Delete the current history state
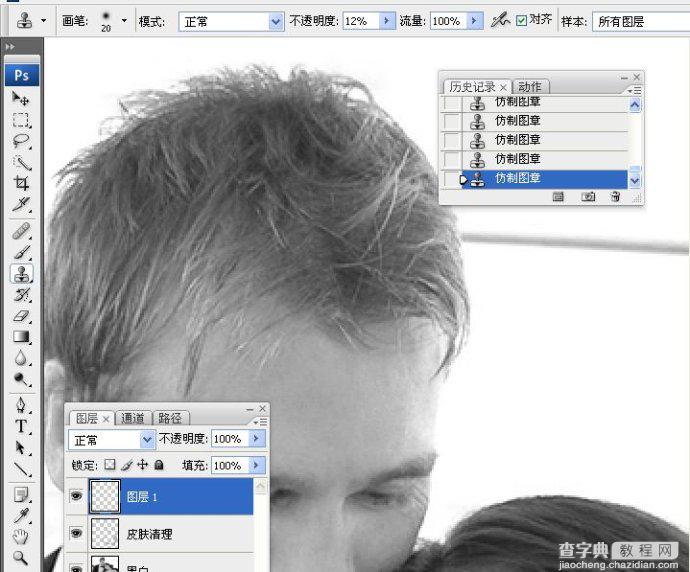 [x=616, y=197]
